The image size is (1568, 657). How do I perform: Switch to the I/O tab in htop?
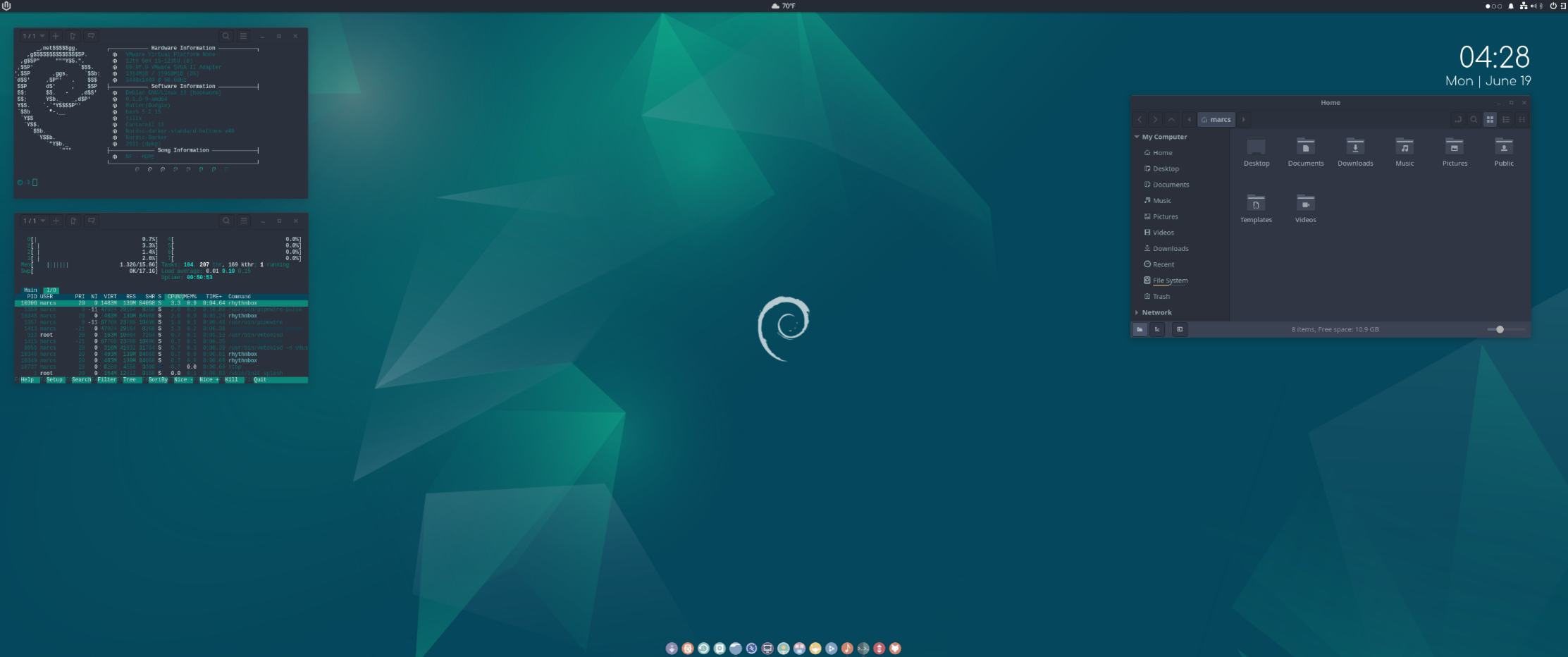click(x=51, y=290)
